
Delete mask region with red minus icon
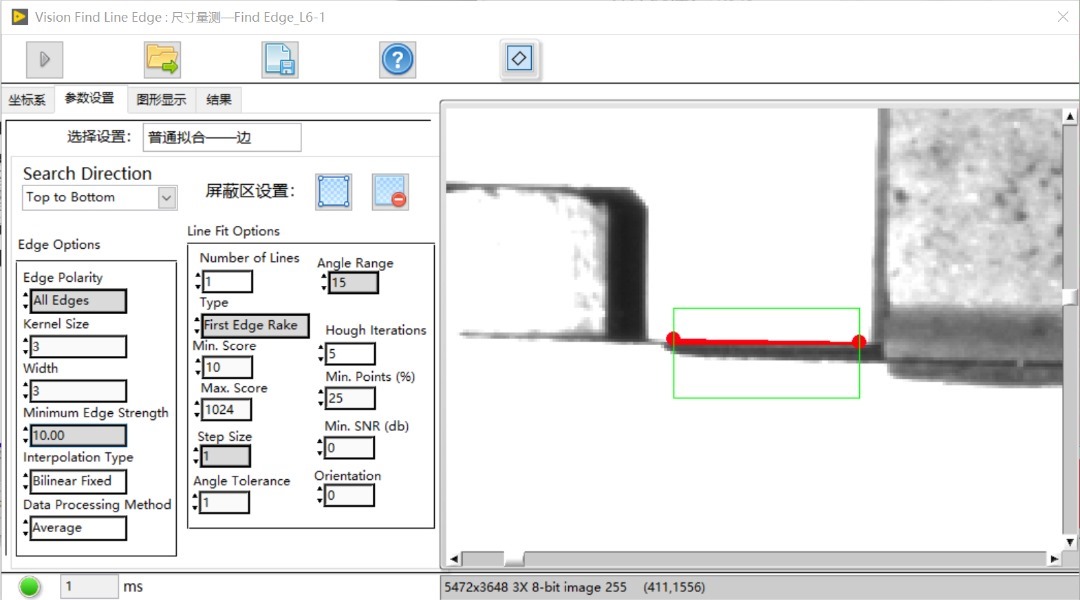(x=390, y=192)
